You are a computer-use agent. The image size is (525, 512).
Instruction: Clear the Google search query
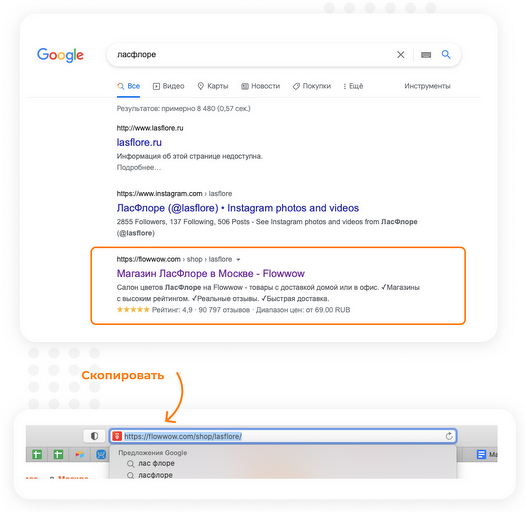(400, 55)
